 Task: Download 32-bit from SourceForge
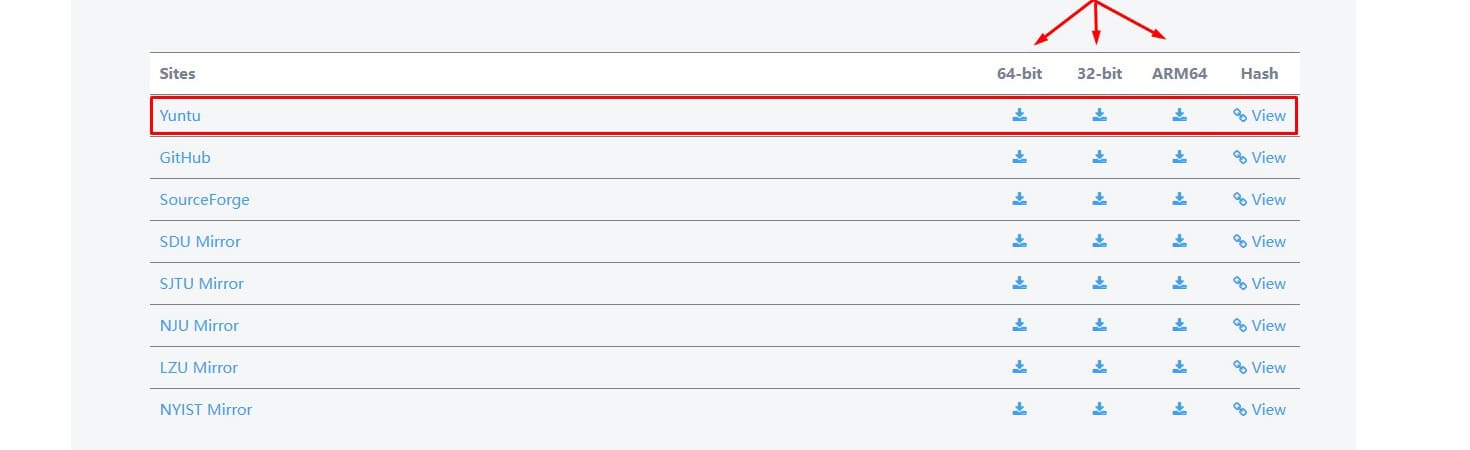pyautogui.click(x=1099, y=199)
